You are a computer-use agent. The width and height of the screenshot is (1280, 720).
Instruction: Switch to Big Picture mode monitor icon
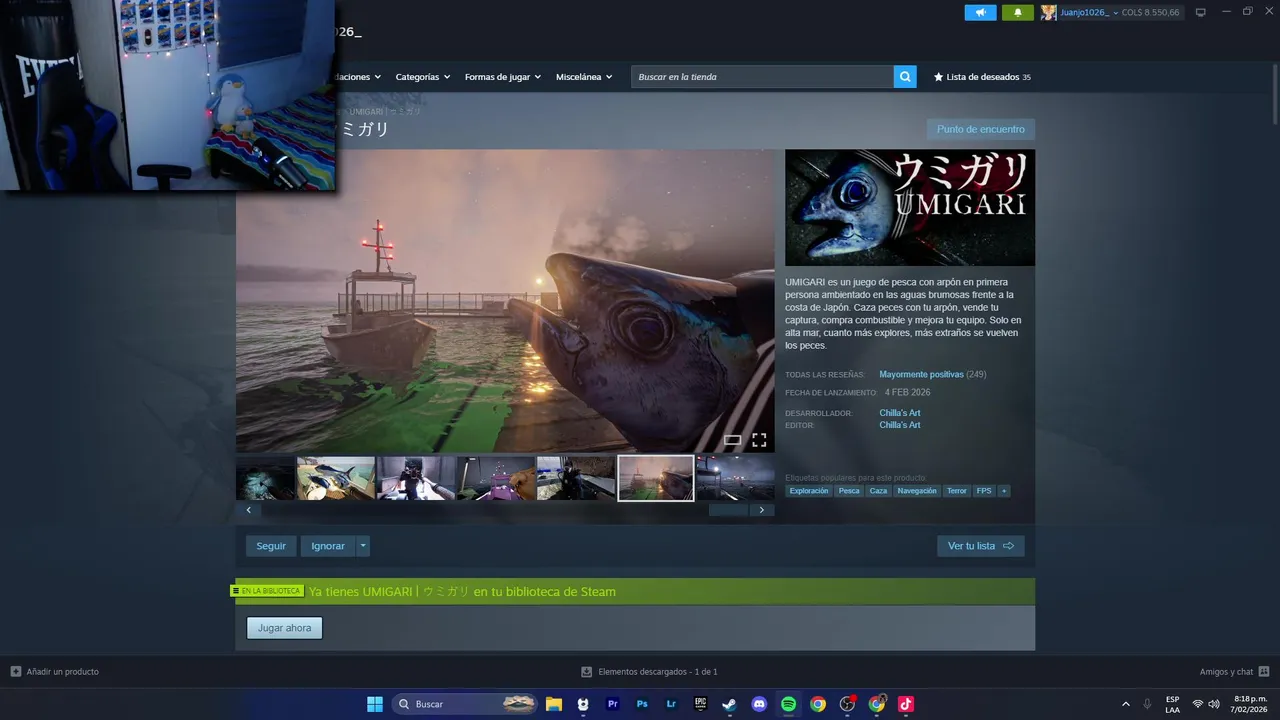tap(1201, 12)
